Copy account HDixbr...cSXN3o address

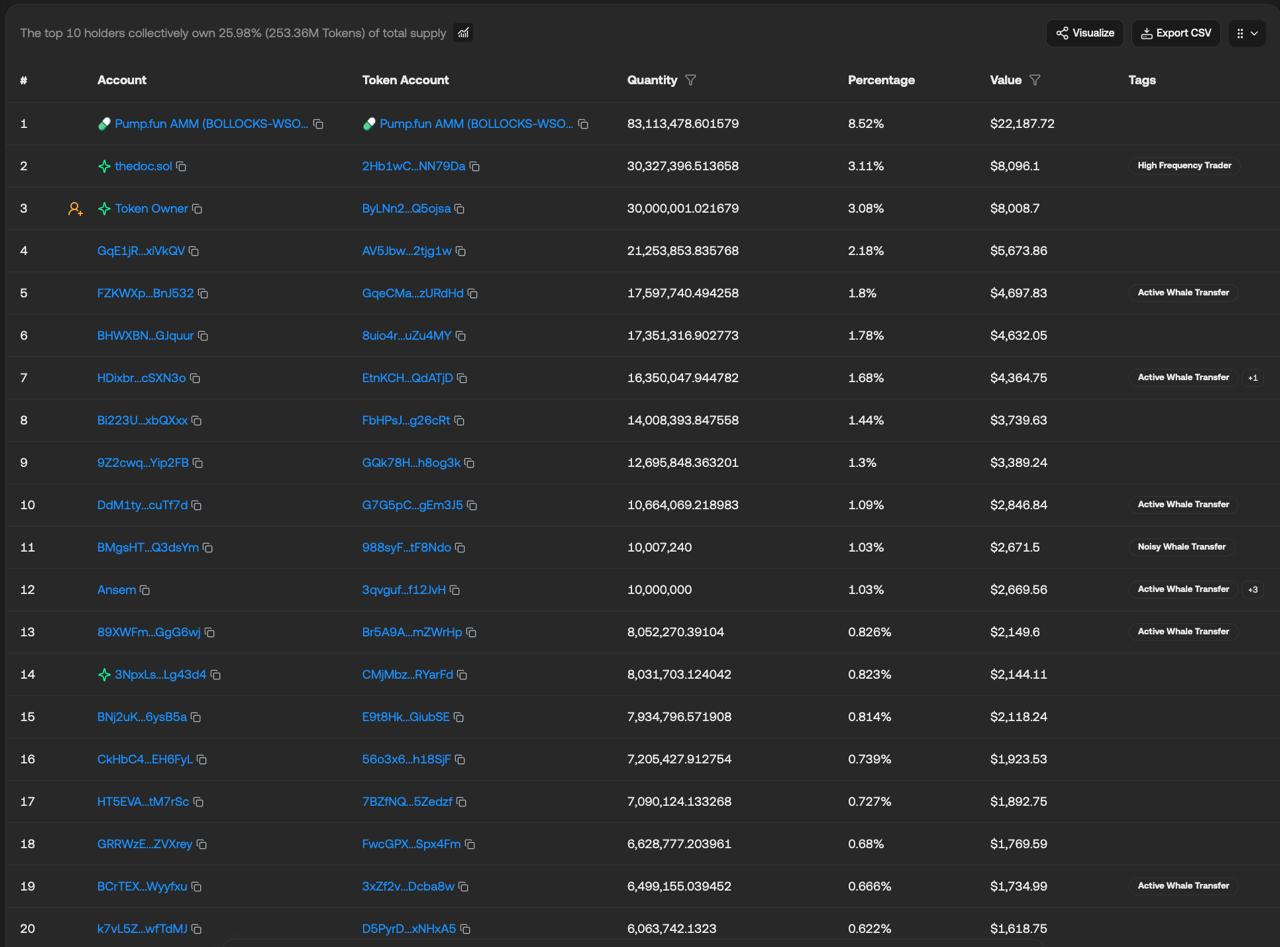point(195,378)
